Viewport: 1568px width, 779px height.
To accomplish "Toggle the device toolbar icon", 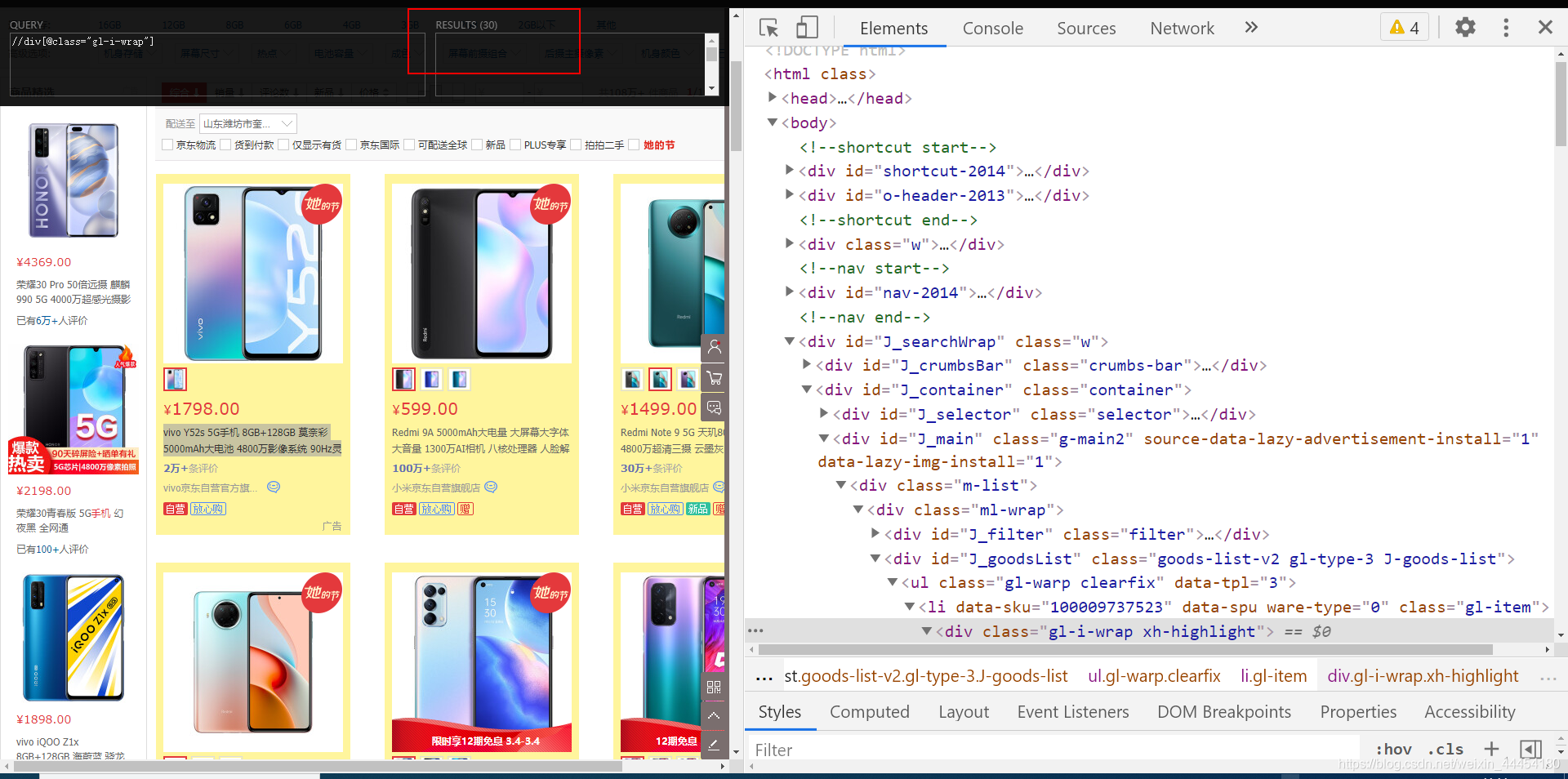I will pyautogui.click(x=807, y=28).
